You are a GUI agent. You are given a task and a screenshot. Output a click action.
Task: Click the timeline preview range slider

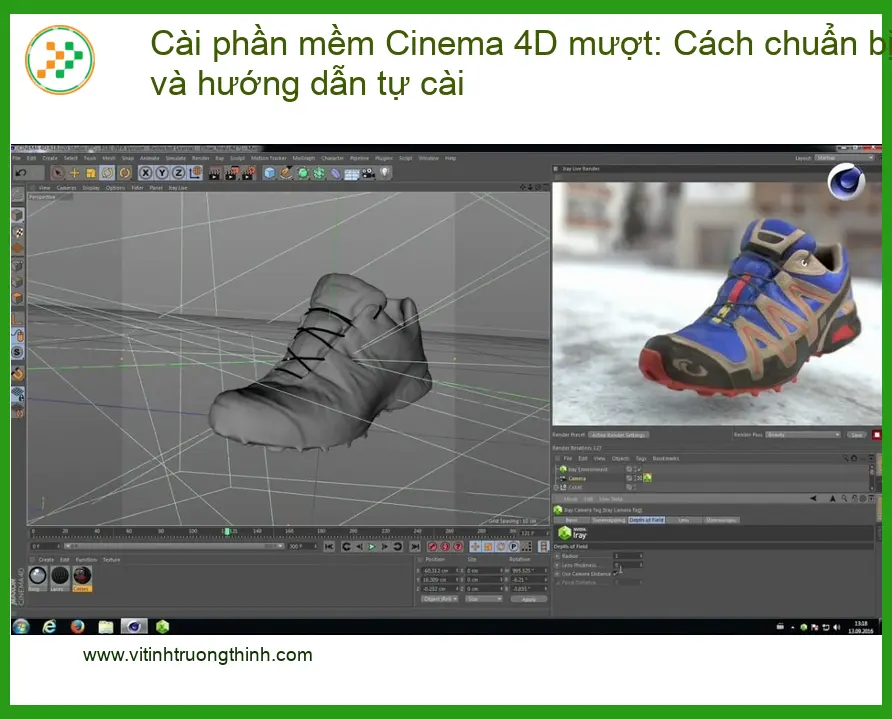[174, 546]
